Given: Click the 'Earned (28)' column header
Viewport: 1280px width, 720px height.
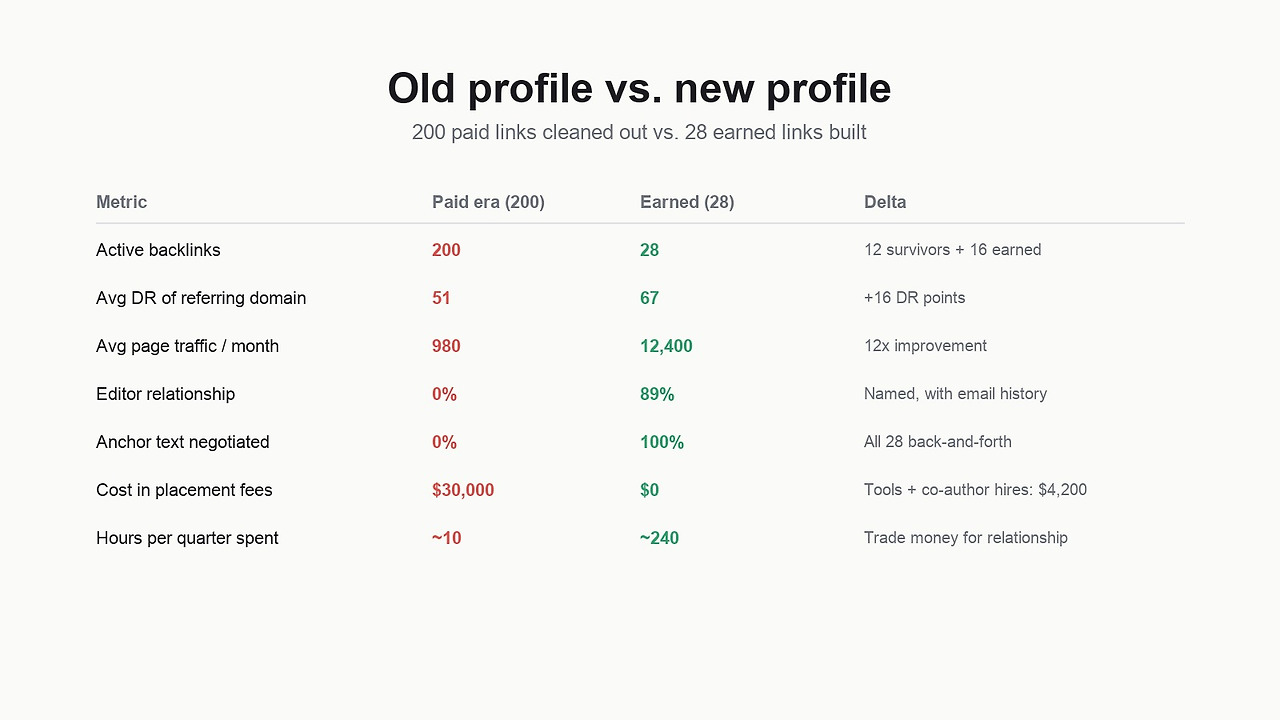Looking at the screenshot, I should (x=687, y=202).
